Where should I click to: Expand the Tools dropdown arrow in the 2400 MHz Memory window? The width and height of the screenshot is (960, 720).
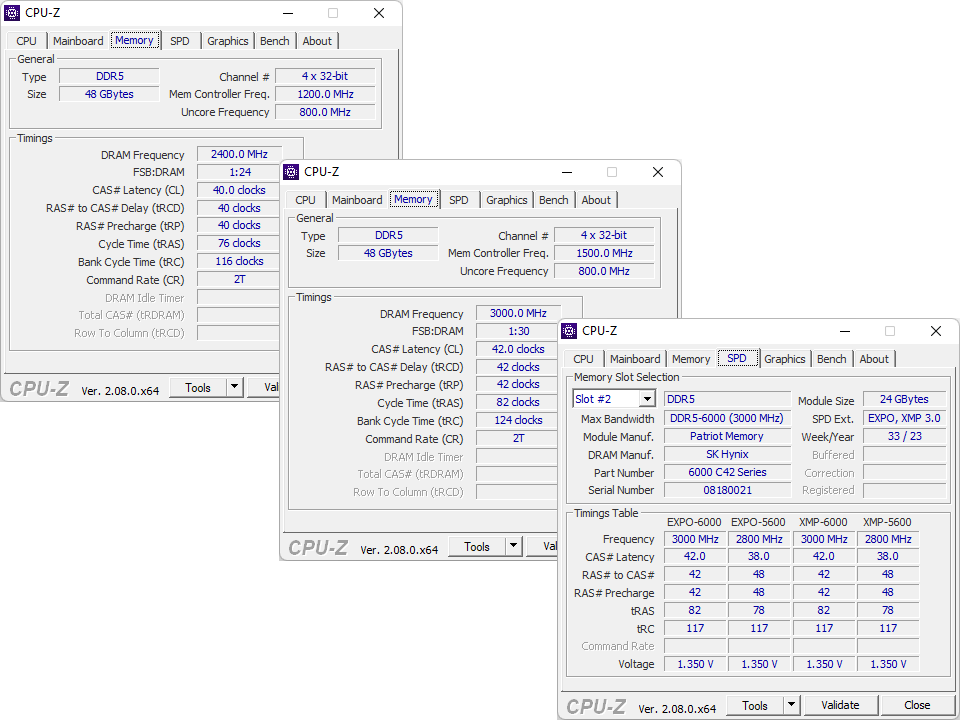[234, 387]
